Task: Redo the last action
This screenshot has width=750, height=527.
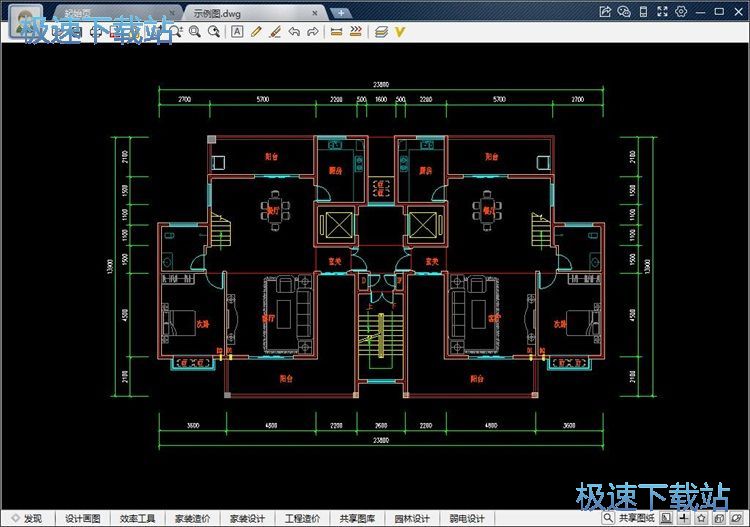Action: 313,32
